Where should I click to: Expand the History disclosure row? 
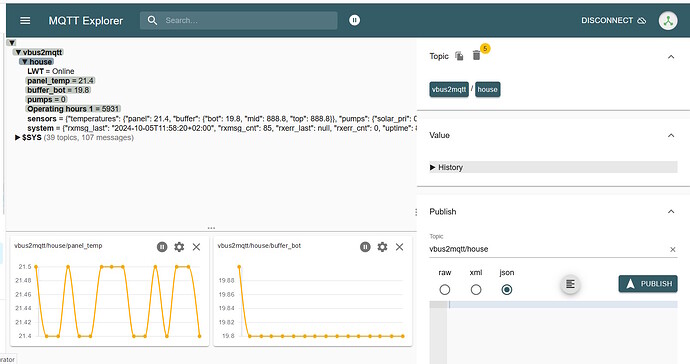[x=553, y=167]
